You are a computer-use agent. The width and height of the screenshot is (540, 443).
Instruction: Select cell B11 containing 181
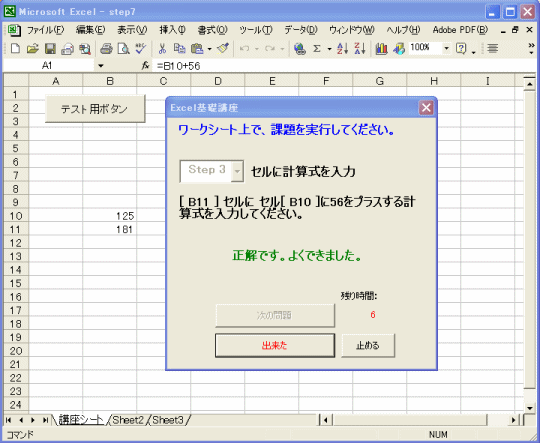(110, 229)
